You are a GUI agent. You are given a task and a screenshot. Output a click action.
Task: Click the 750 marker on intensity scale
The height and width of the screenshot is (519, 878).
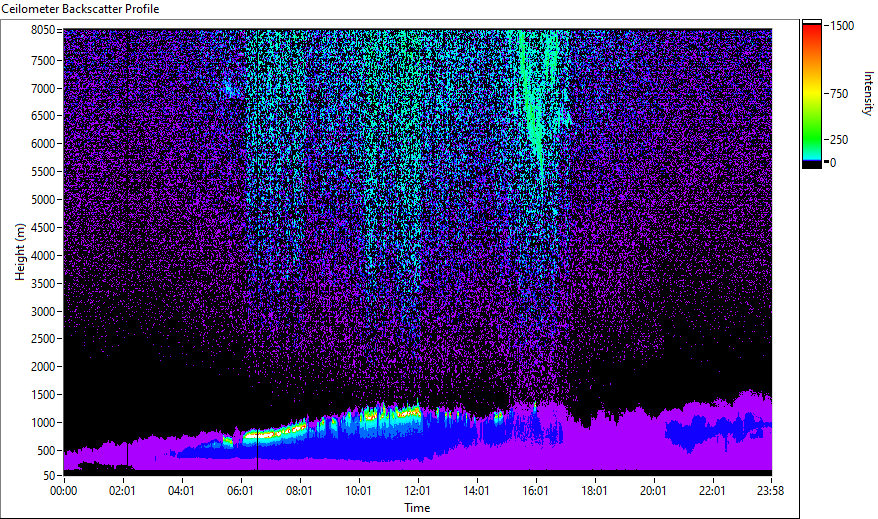(x=839, y=94)
